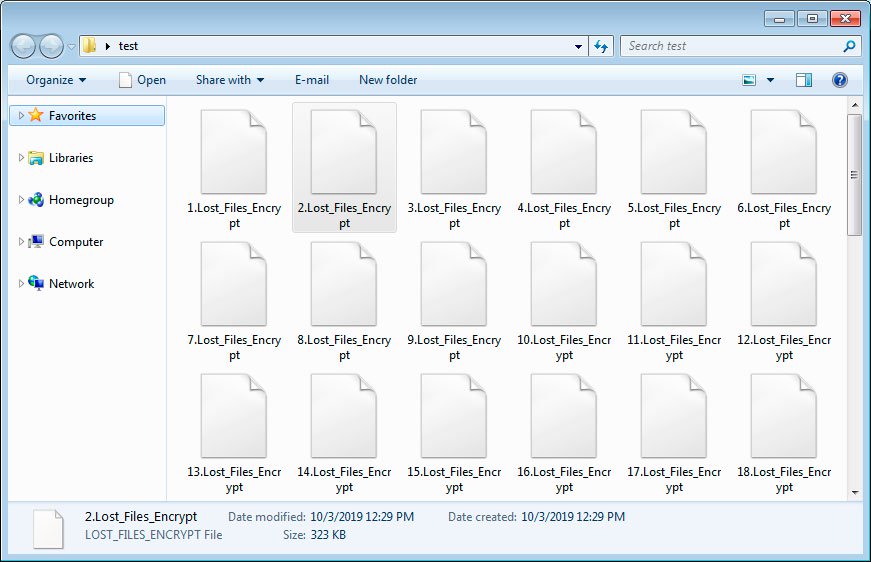The width and height of the screenshot is (871, 562).
Task: Select file 11.Lost_Files_Encrypt
Action: pyautogui.click(x=674, y=302)
